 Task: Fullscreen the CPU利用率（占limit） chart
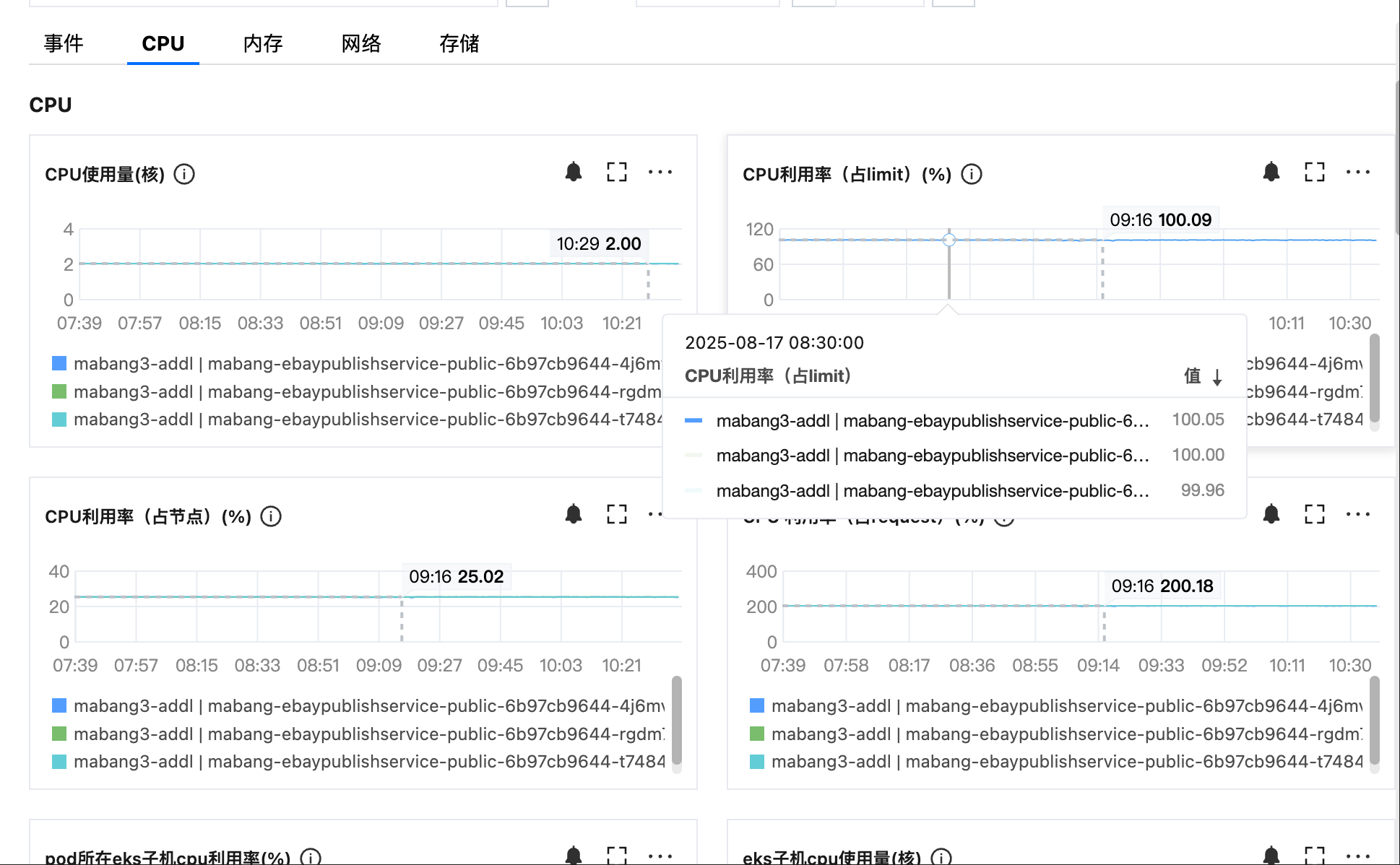point(1315,172)
